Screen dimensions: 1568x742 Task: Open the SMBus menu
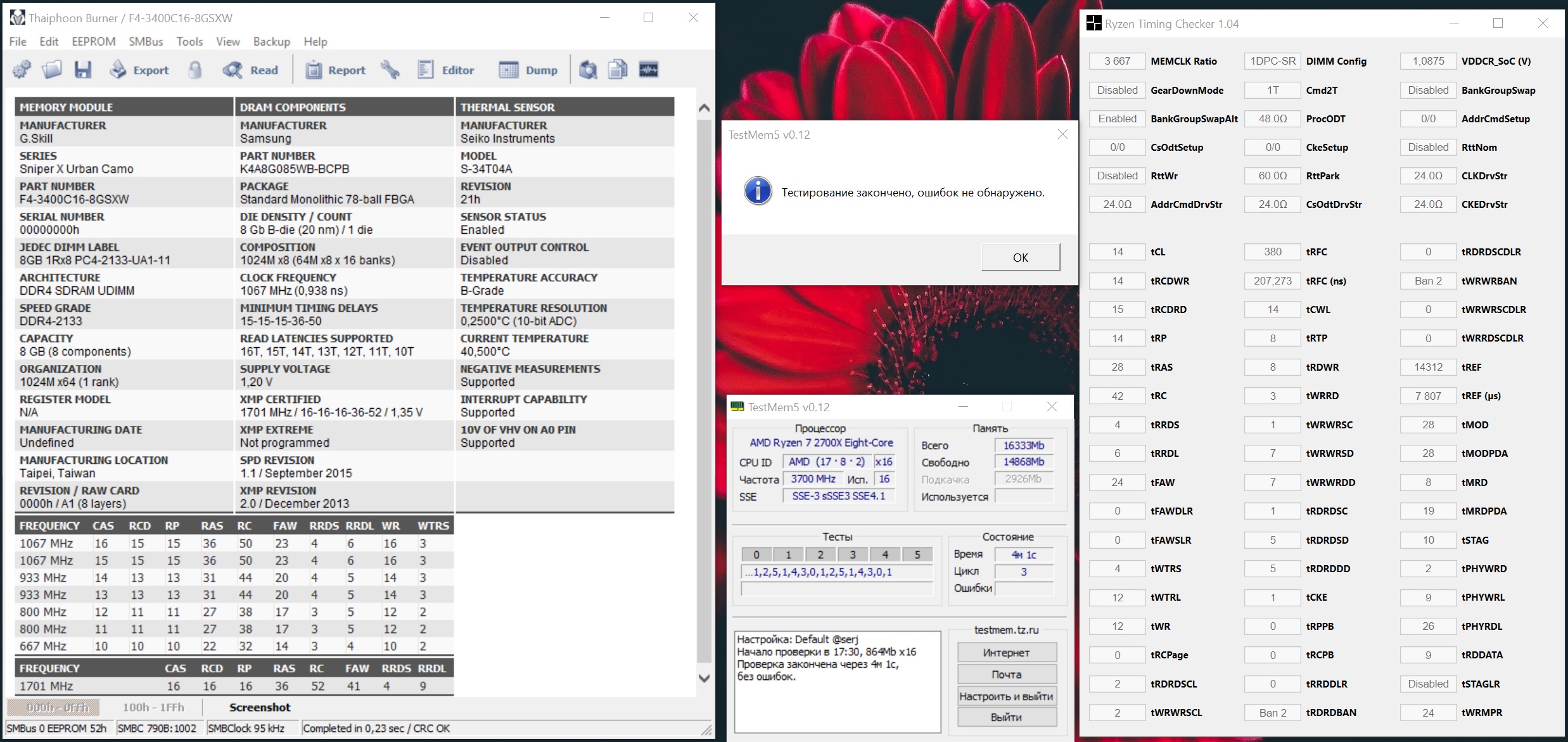coord(146,41)
